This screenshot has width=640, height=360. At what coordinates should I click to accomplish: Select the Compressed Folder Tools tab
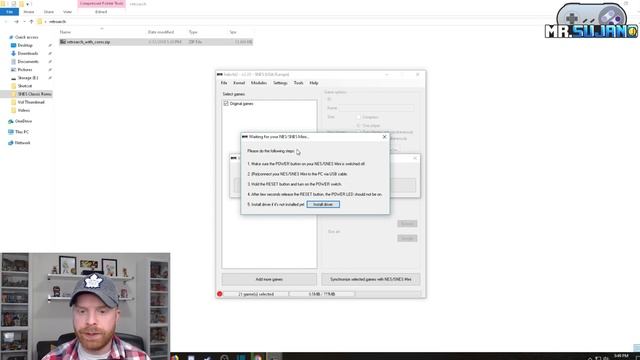click(102, 4)
